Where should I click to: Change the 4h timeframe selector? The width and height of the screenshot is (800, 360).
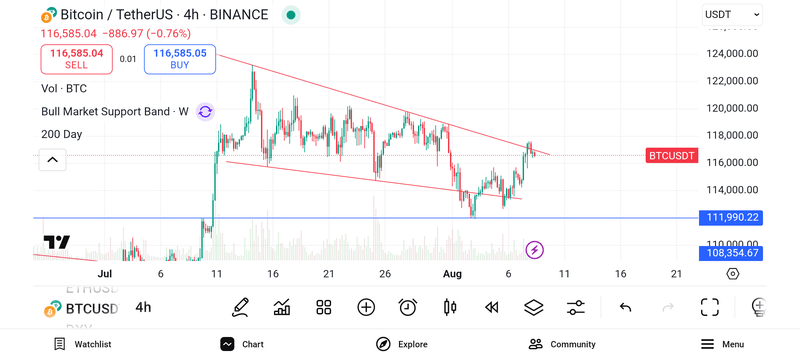click(143, 307)
